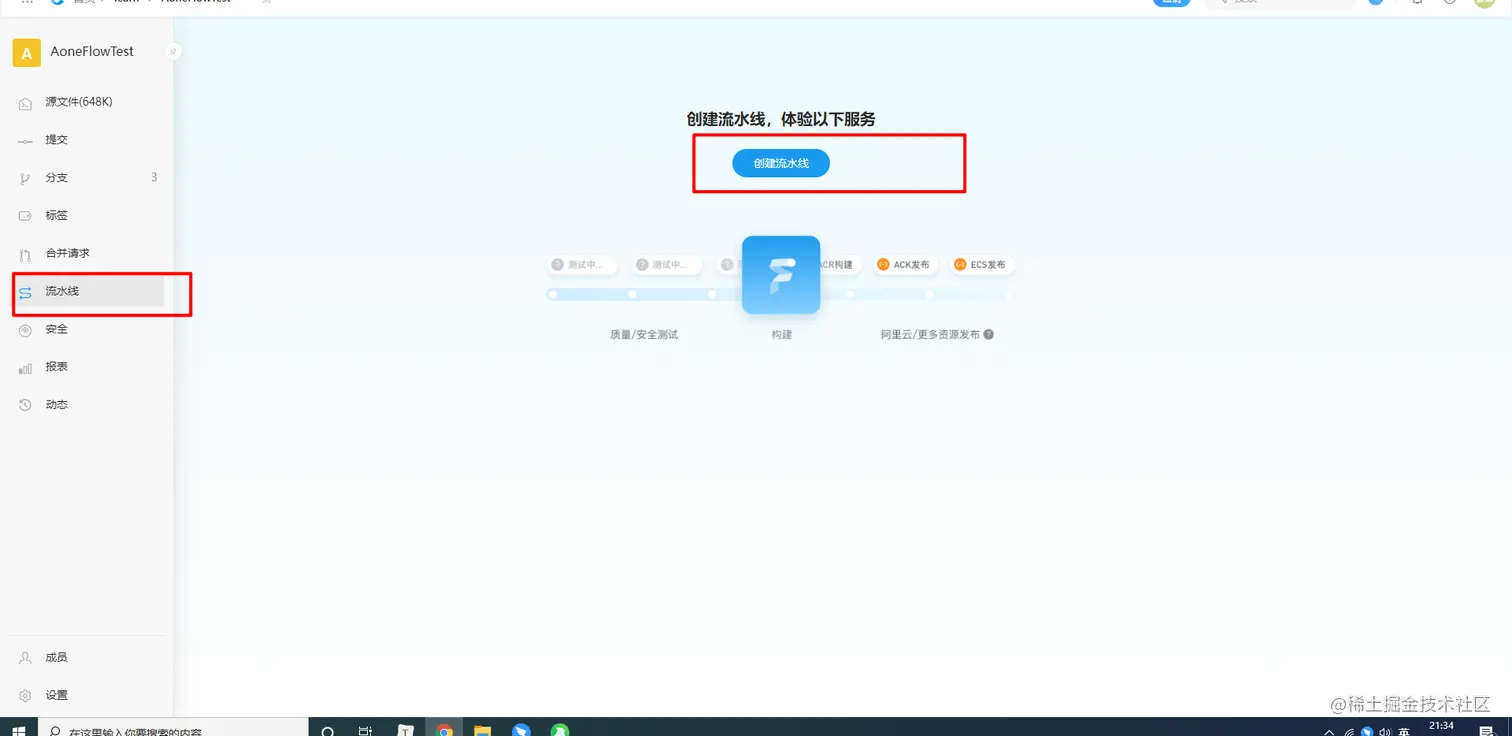Open 源文件(648K) in the sidebar
Screen dimensions: 1512x736
point(88,102)
